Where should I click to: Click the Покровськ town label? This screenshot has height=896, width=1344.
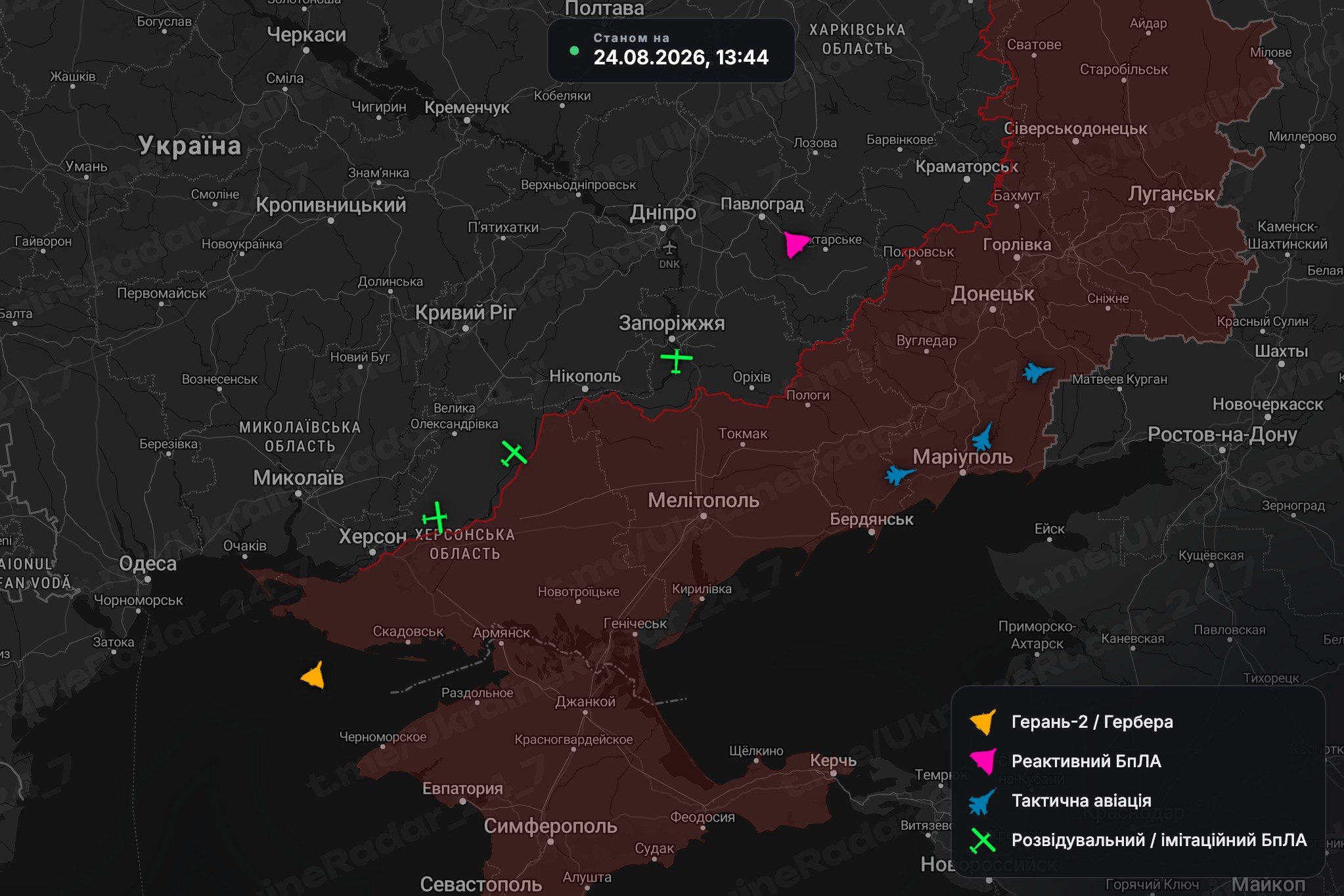[918, 252]
